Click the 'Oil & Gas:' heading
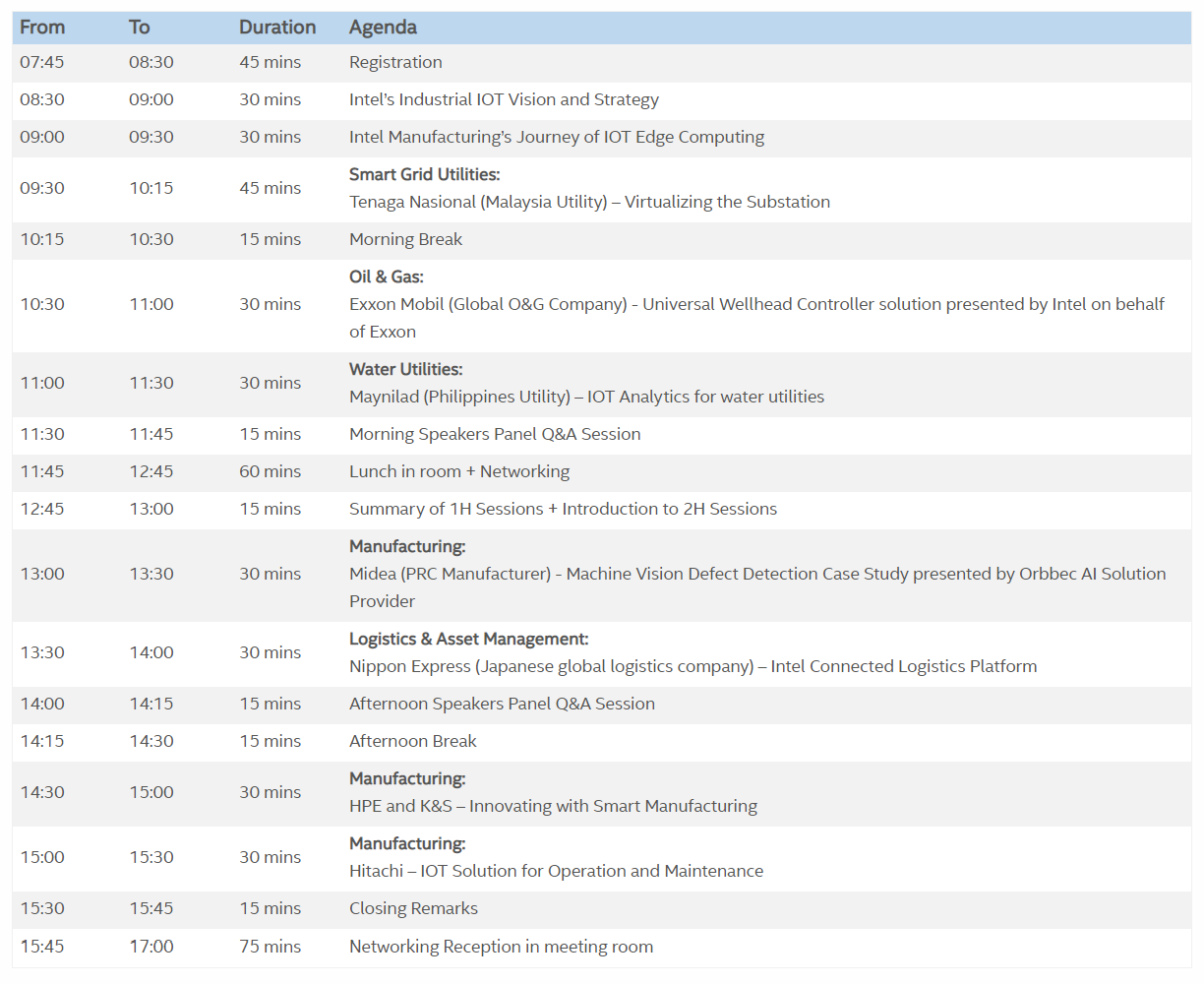The height and width of the screenshot is (984, 1204). (x=387, y=277)
